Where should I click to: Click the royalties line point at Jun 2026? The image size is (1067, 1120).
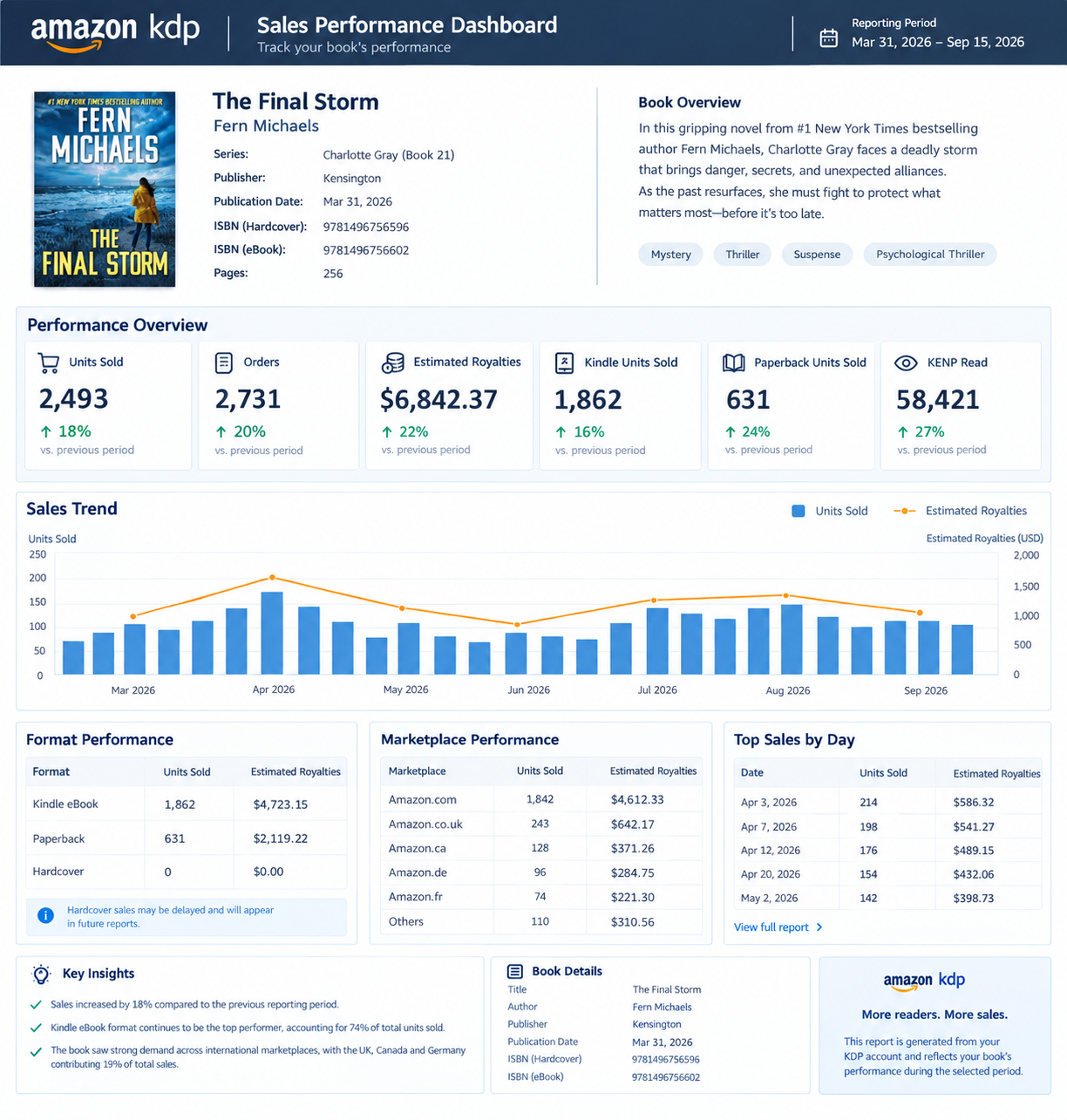coord(517,624)
